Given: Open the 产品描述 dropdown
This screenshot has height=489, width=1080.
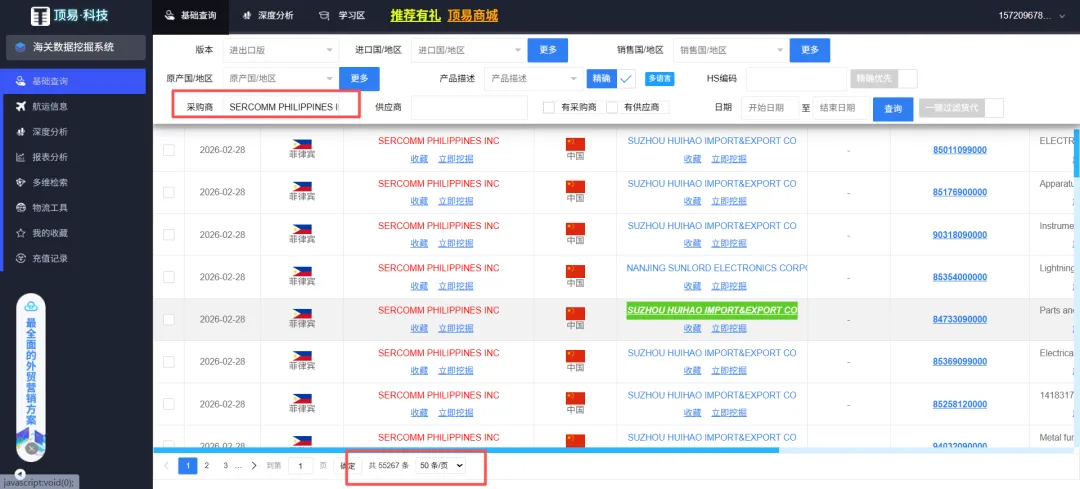Looking at the screenshot, I should pos(534,79).
